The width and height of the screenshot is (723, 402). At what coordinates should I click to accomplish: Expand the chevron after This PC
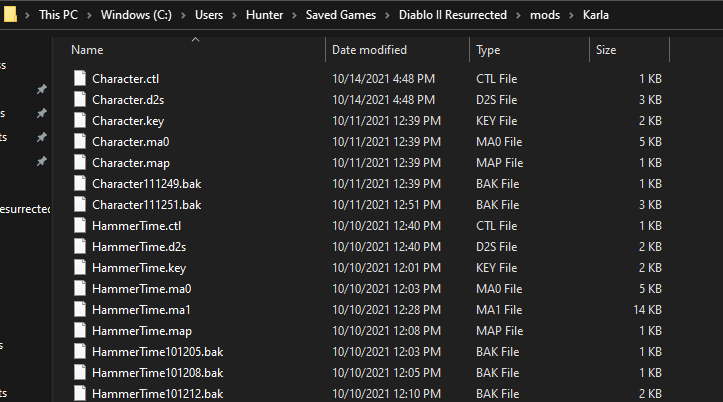click(x=89, y=15)
